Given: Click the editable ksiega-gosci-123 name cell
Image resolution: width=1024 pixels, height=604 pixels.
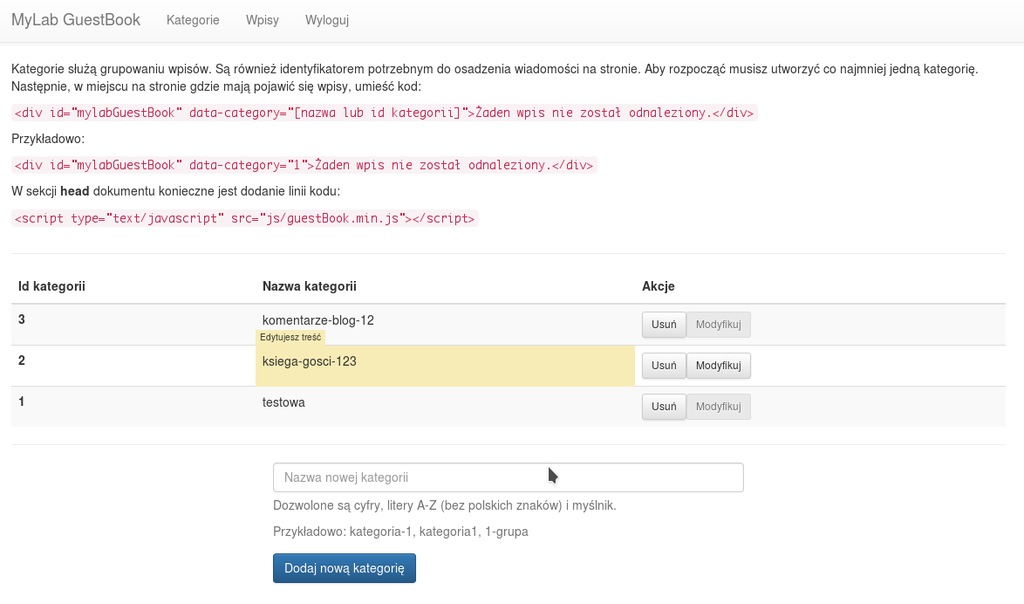Looking at the screenshot, I should [x=445, y=366].
